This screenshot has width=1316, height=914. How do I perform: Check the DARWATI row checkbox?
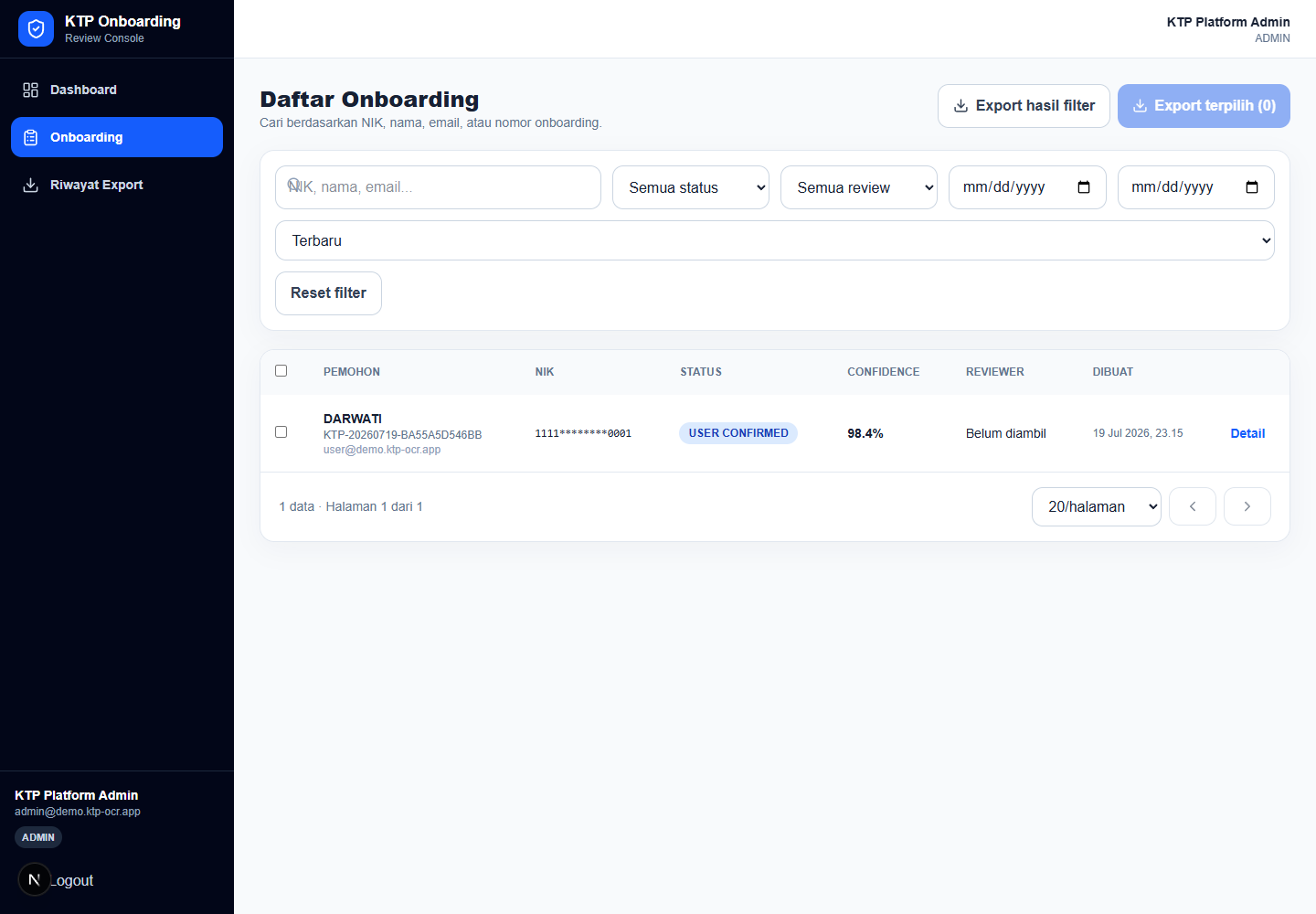(x=281, y=432)
